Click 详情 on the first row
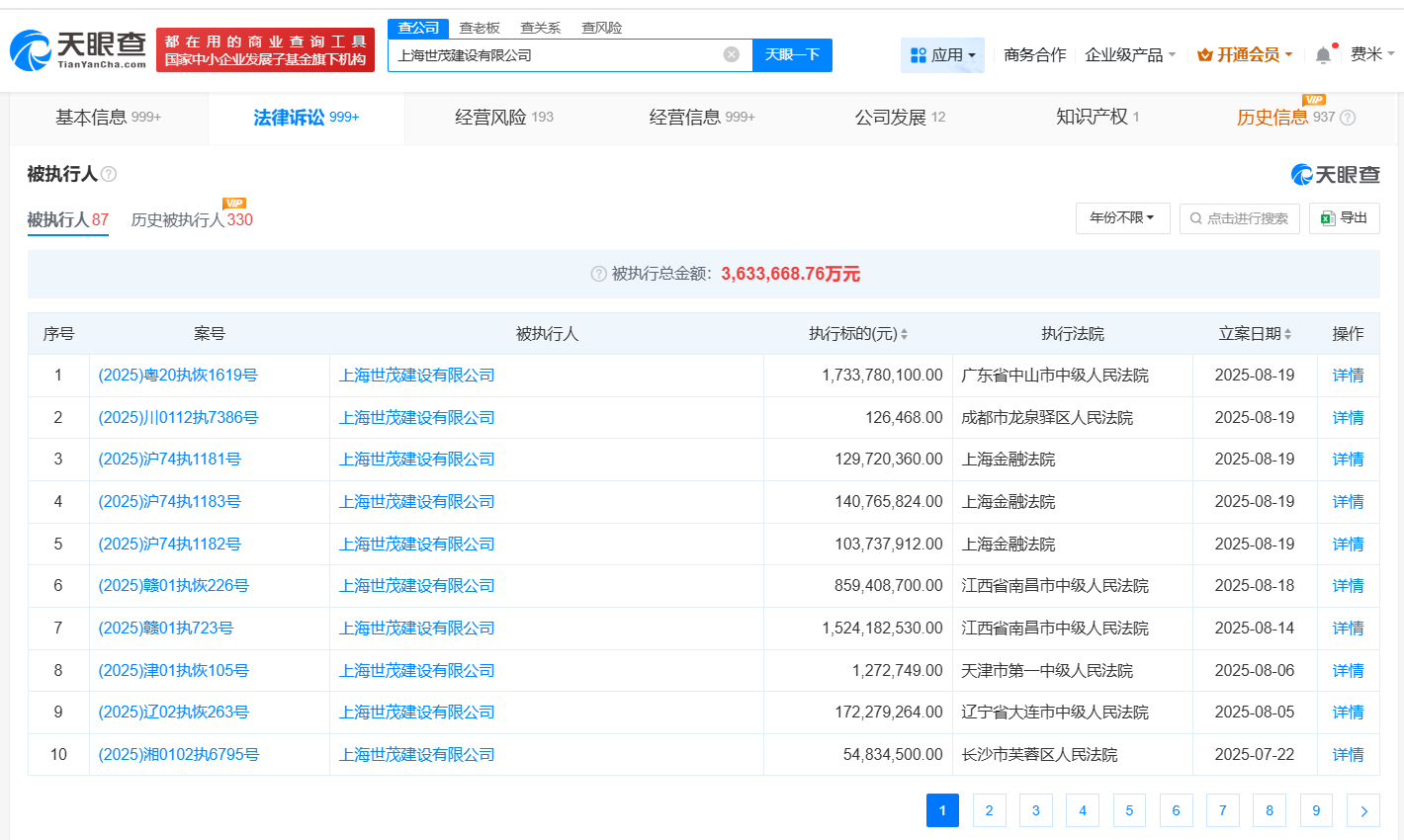 (x=1348, y=375)
